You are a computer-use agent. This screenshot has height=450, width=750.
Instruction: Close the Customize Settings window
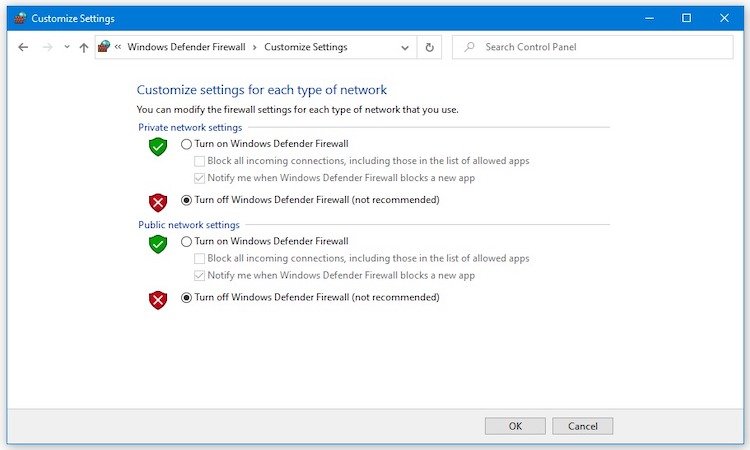724,18
